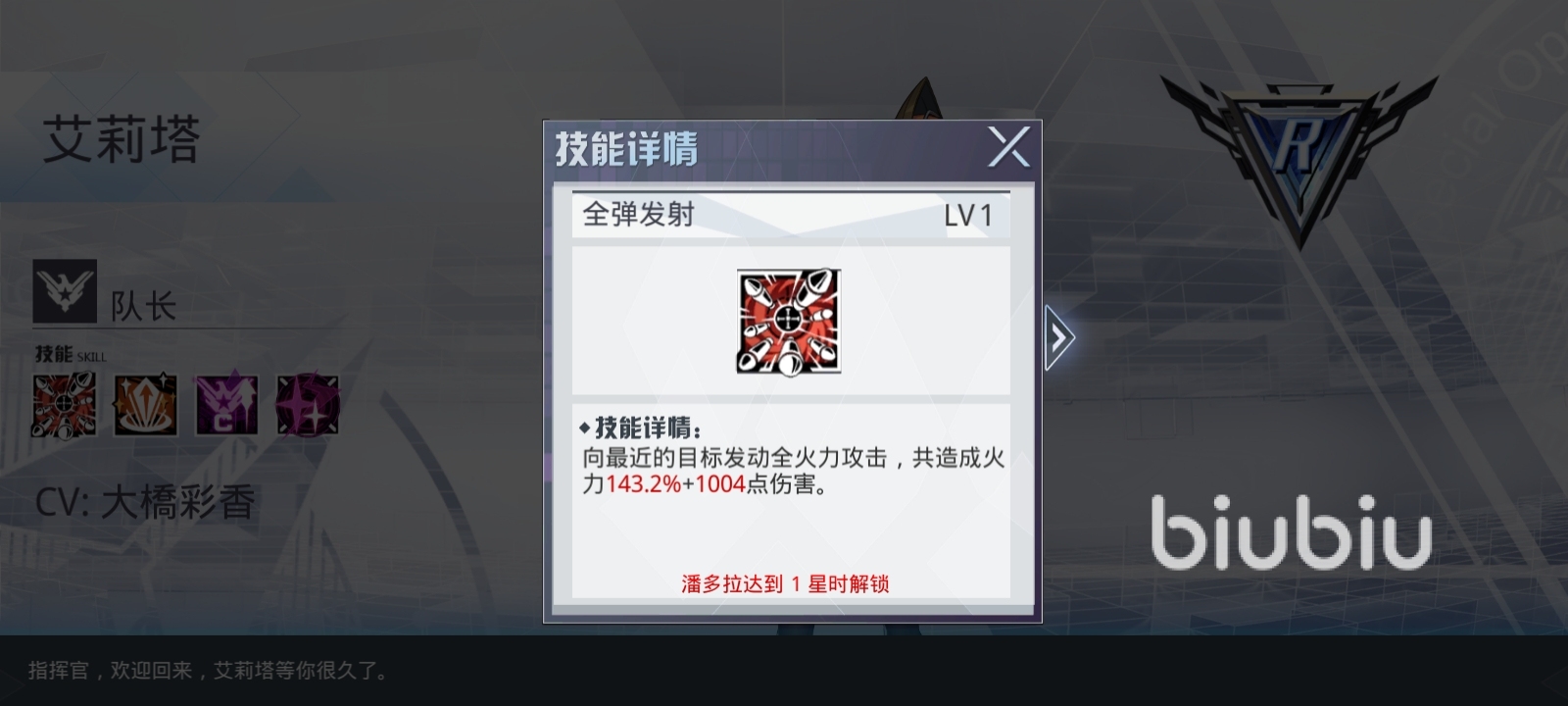Screen dimensions: 1568x706
Task: Click the character name 艾莉塔
Action: tap(122, 139)
